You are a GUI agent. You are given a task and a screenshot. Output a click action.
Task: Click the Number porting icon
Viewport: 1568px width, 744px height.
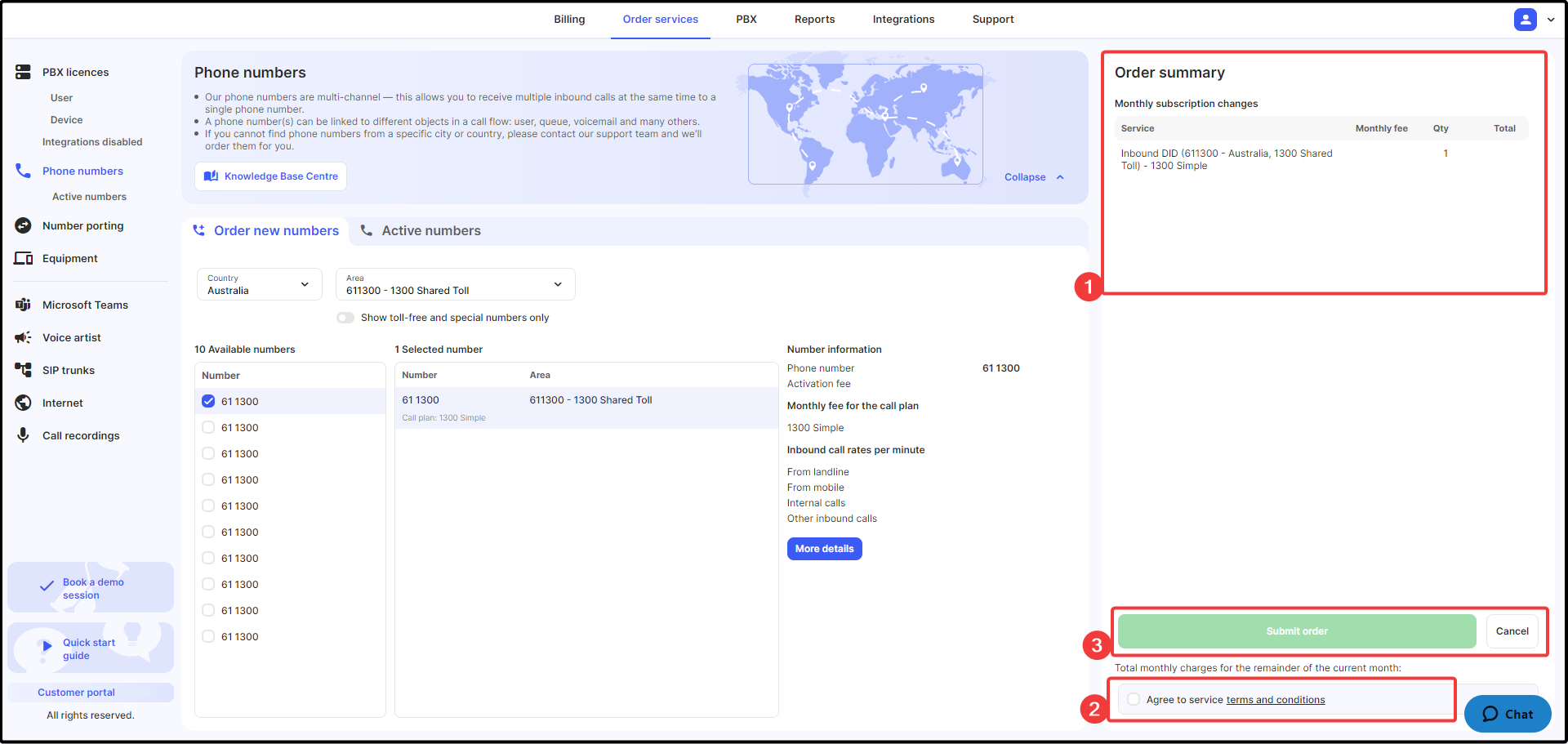pos(23,225)
